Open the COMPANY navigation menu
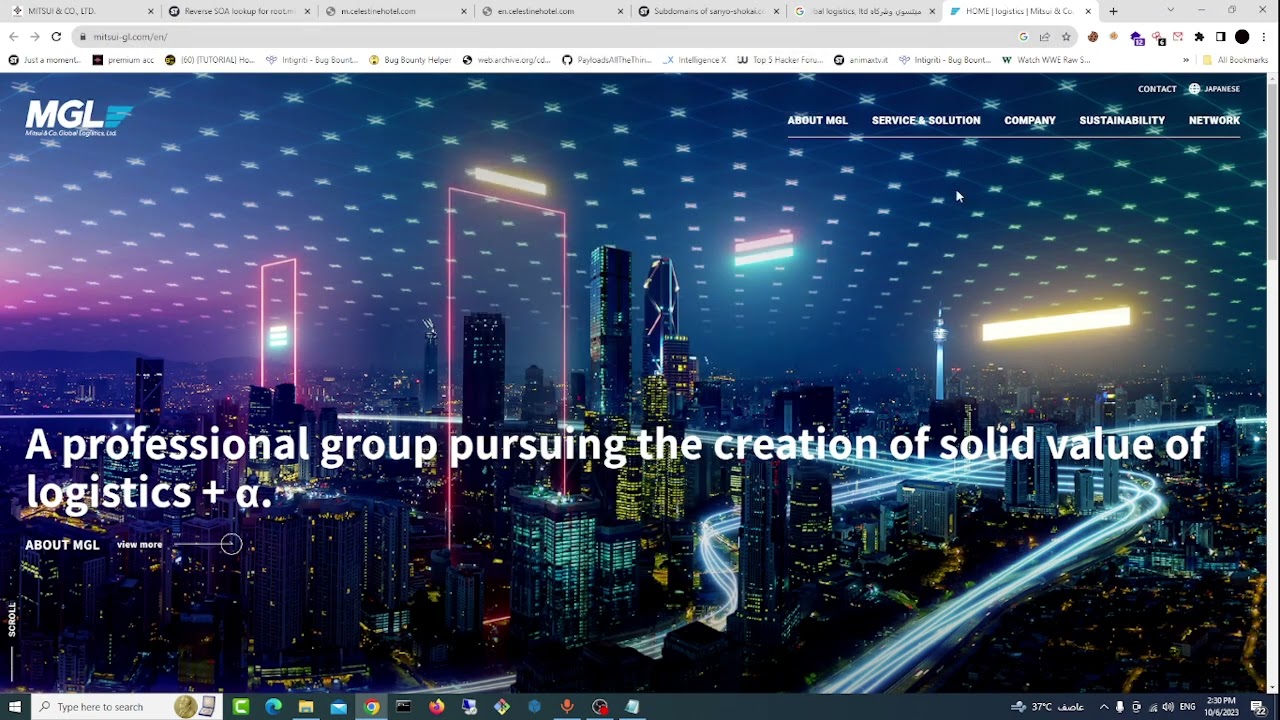This screenshot has width=1280, height=720. coord(1030,120)
